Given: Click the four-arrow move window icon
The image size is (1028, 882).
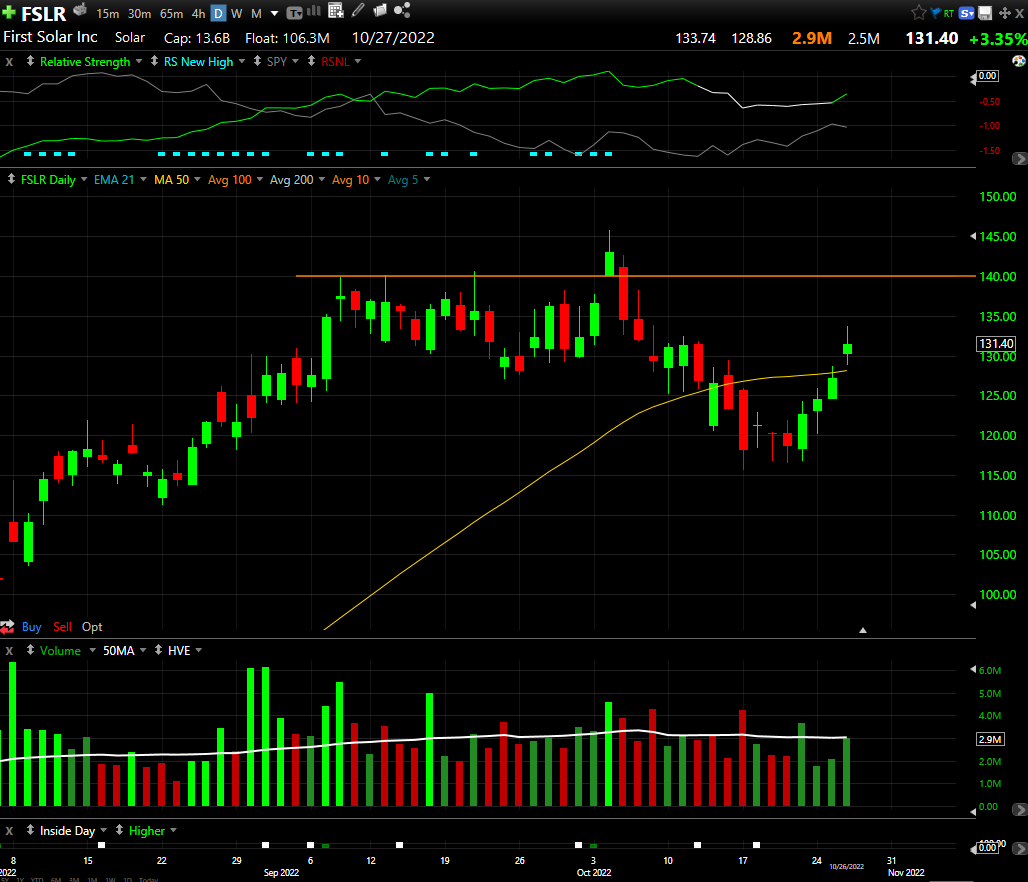Looking at the screenshot, I should [x=1004, y=13].
